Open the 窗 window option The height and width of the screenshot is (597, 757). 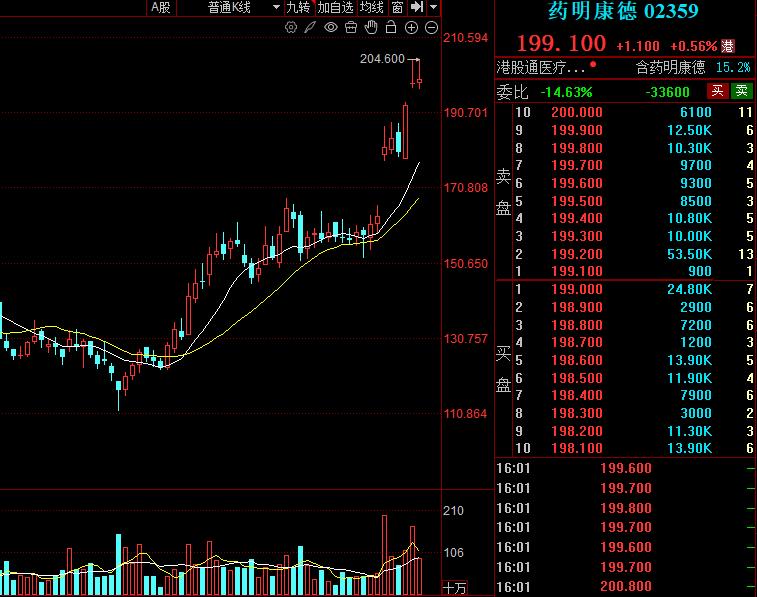[x=397, y=7]
